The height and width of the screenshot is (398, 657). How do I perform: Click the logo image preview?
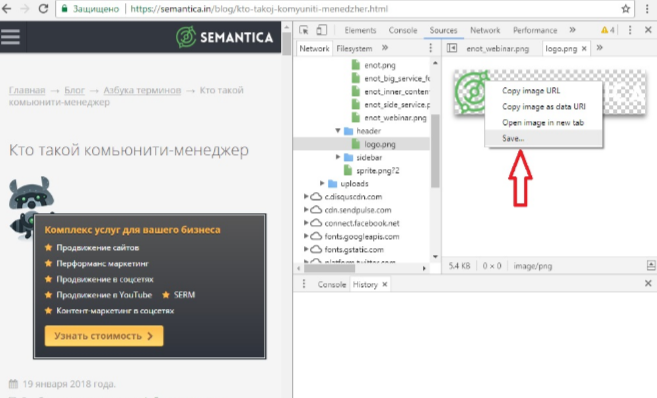(x=550, y=92)
